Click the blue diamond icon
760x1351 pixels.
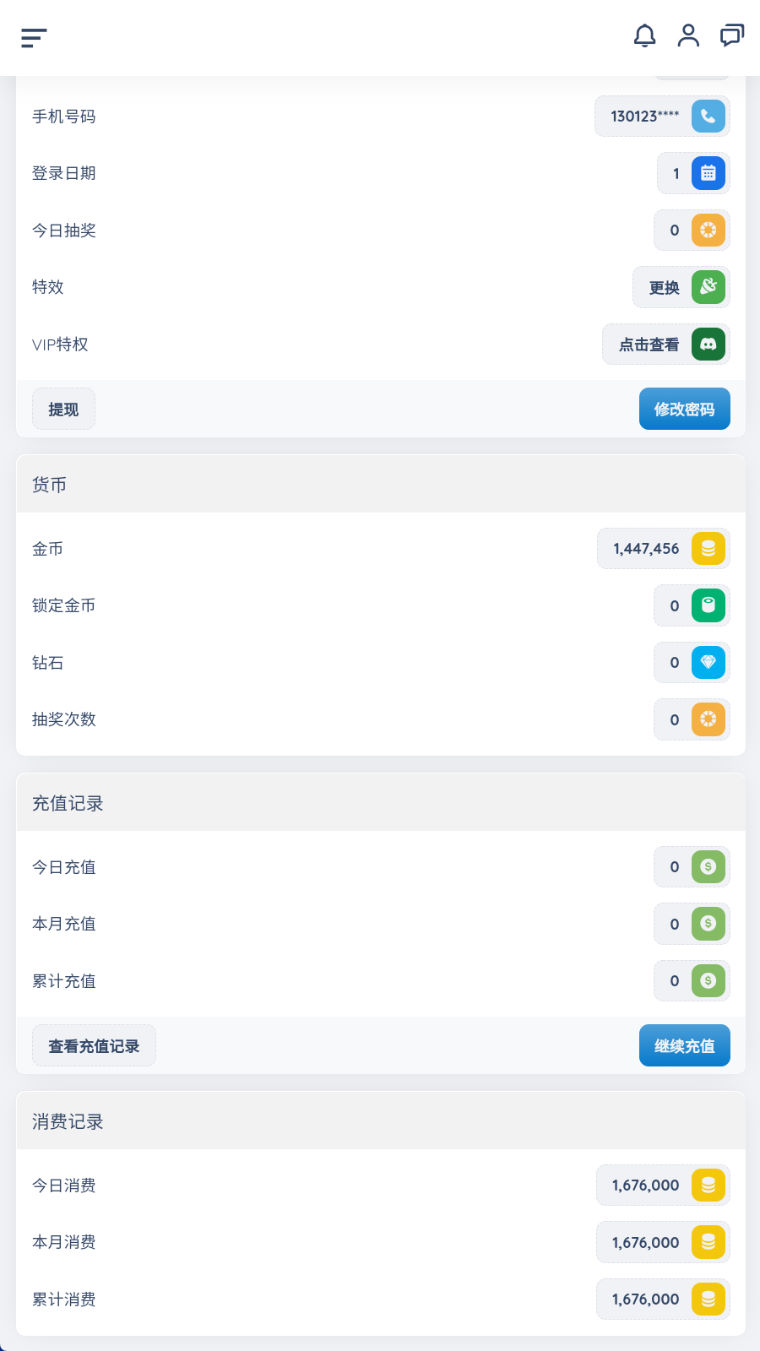708,662
